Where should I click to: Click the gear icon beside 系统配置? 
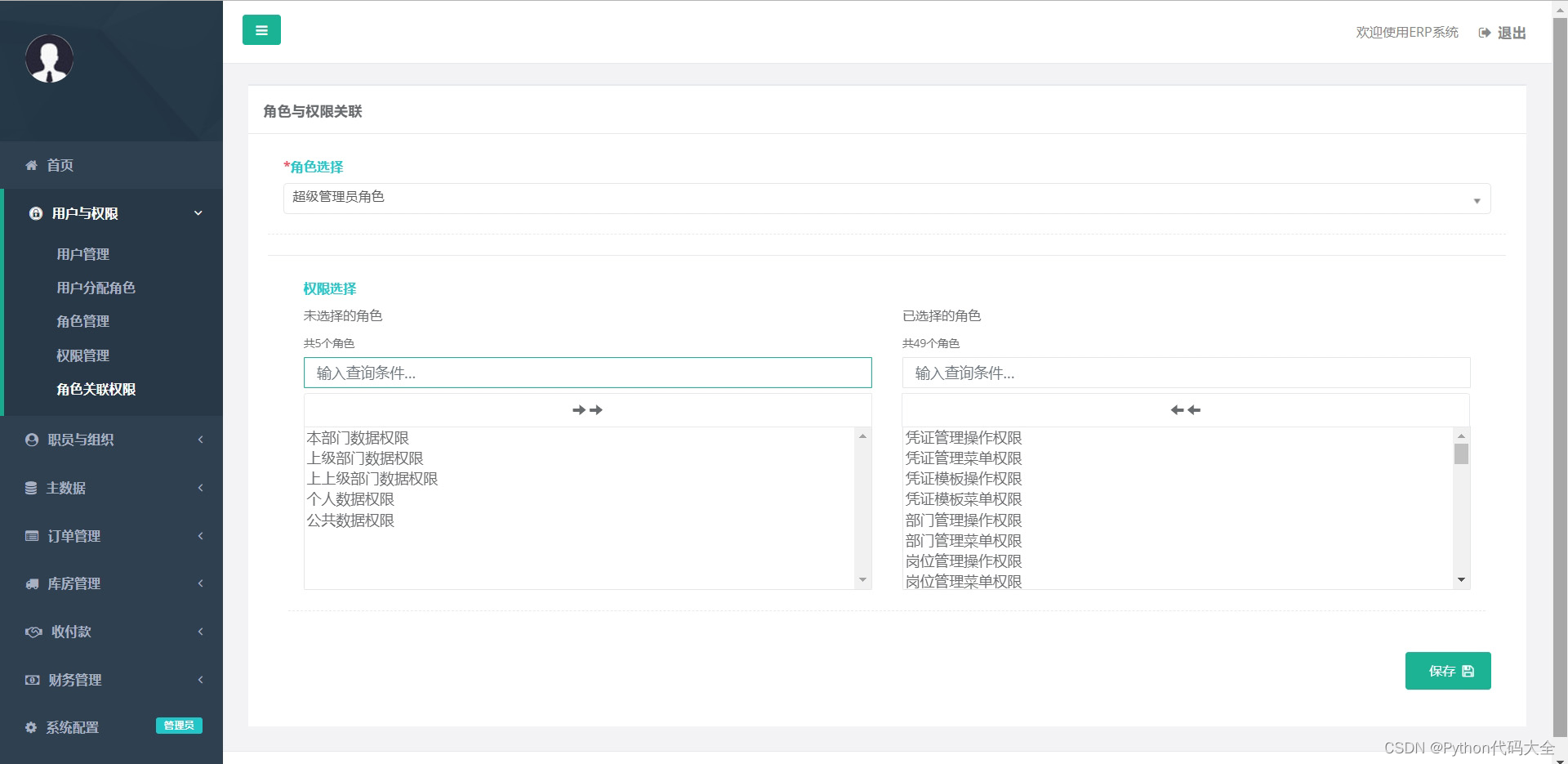click(31, 727)
